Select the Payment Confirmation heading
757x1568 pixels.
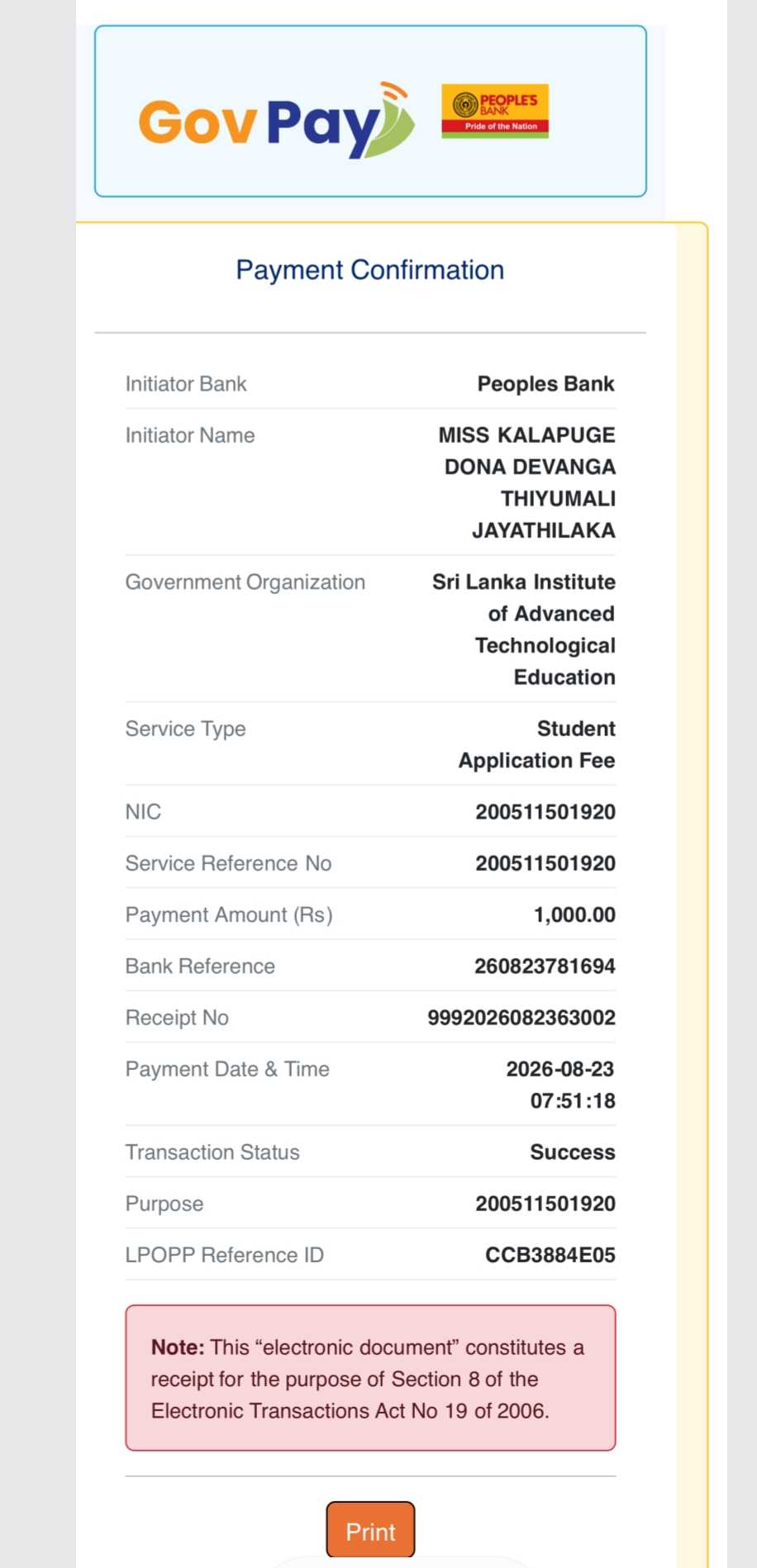pyautogui.click(x=370, y=270)
